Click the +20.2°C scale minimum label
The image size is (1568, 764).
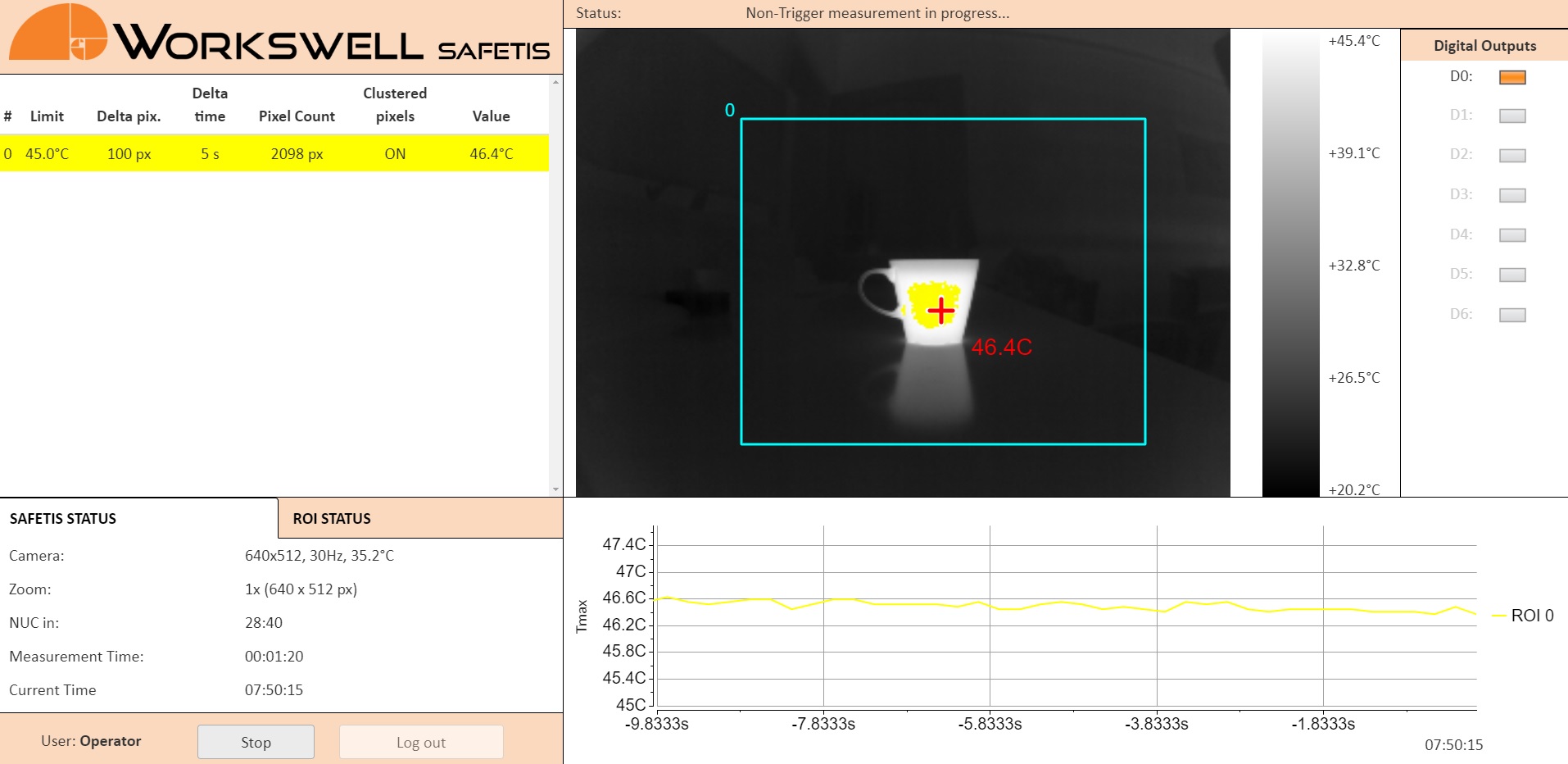(x=1354, y=489)
